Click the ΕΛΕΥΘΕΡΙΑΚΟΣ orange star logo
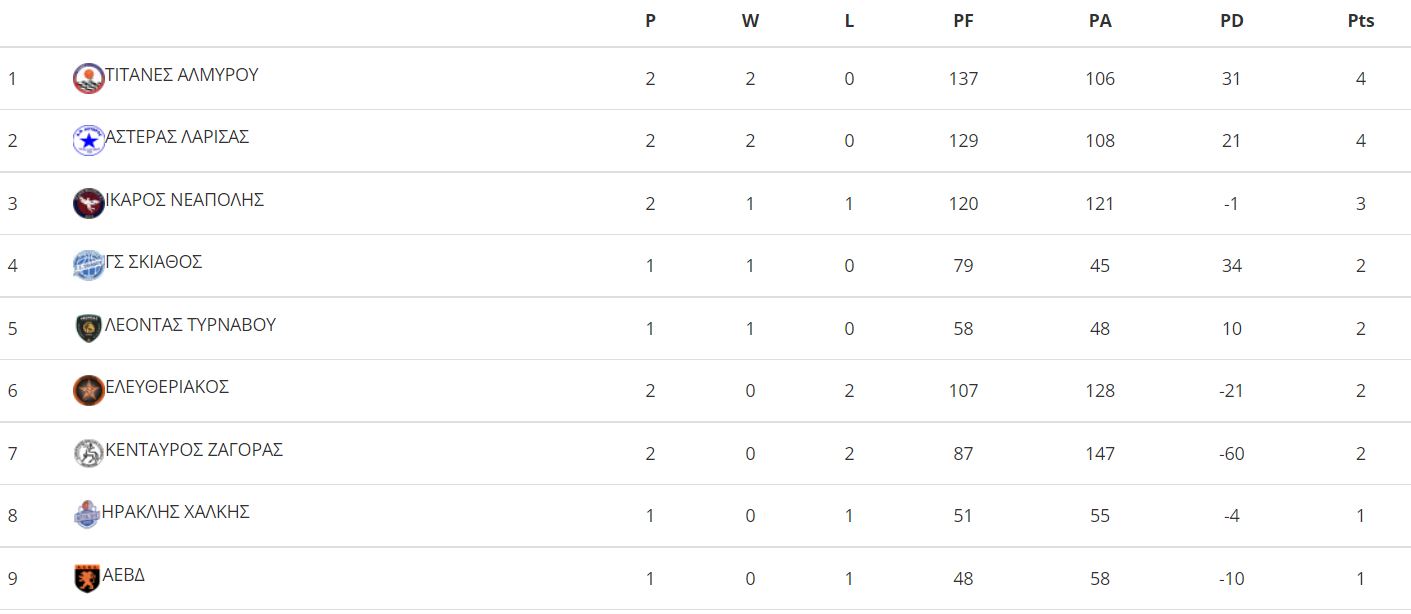The height and width of the screenshot is (614, 1411). click(x=89, y=390)
